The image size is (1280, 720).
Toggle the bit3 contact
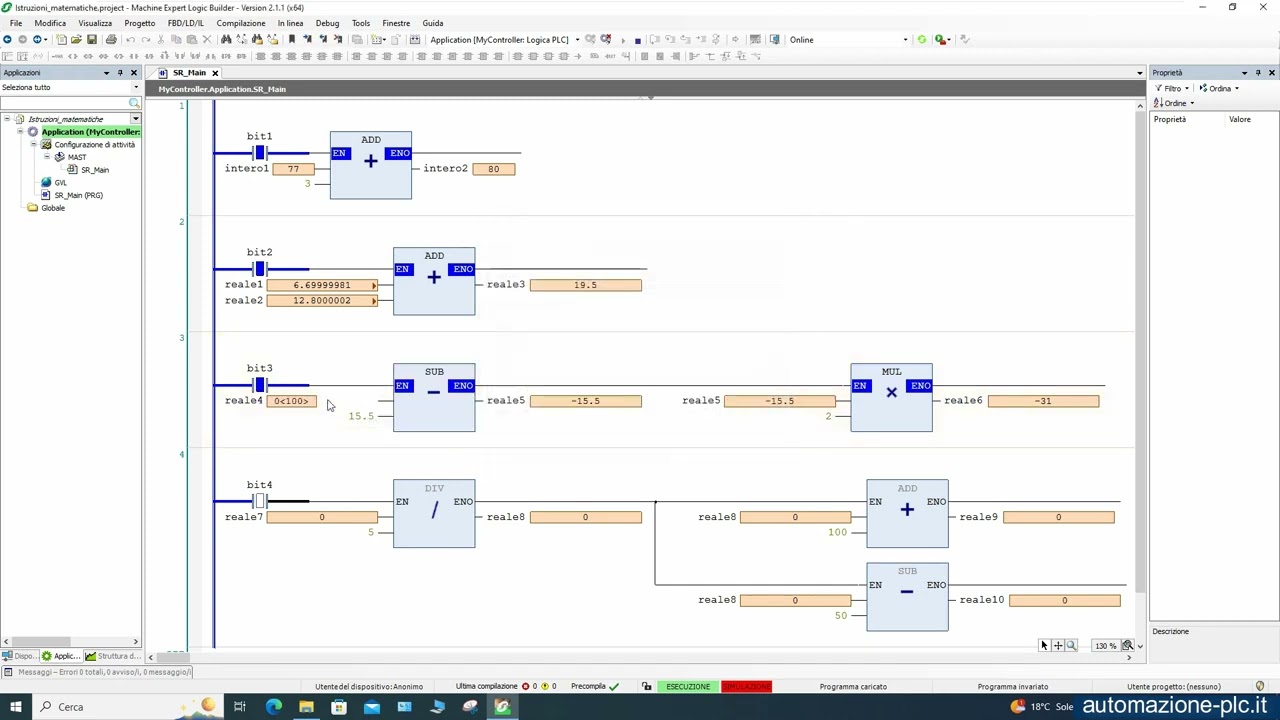[x=260, y=385]
